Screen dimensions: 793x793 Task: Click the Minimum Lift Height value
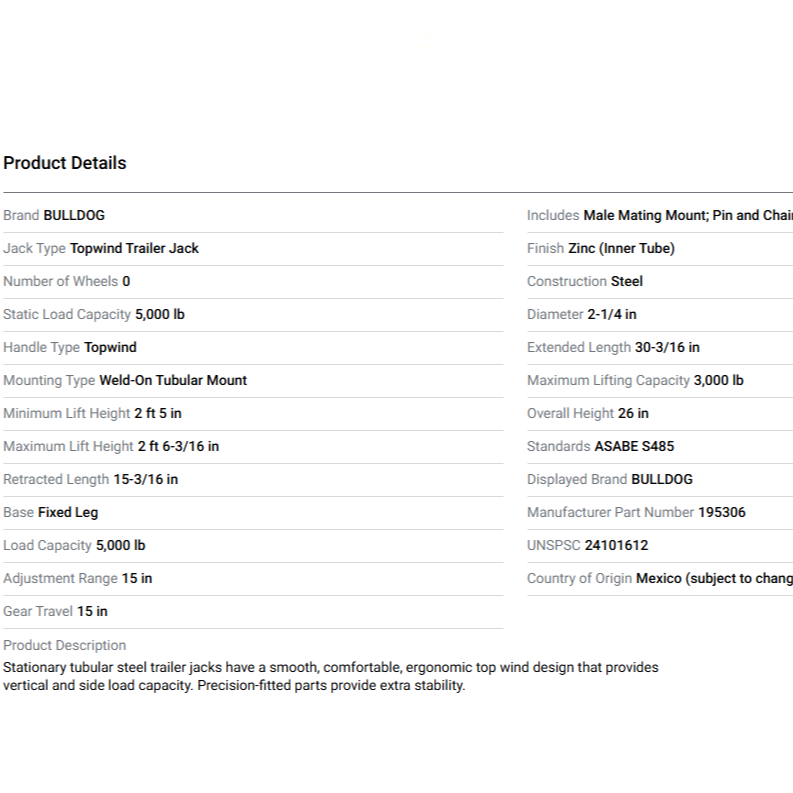158,413
